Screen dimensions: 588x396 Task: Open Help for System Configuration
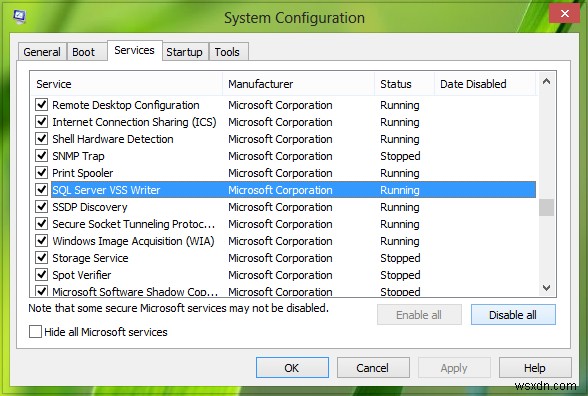coord(535,368)
